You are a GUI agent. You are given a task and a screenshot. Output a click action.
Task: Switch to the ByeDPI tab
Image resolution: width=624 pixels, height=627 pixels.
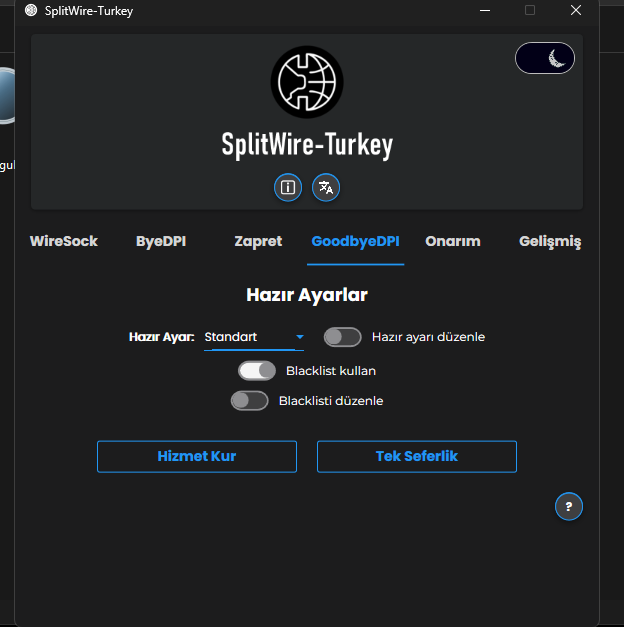pos(161,241)
